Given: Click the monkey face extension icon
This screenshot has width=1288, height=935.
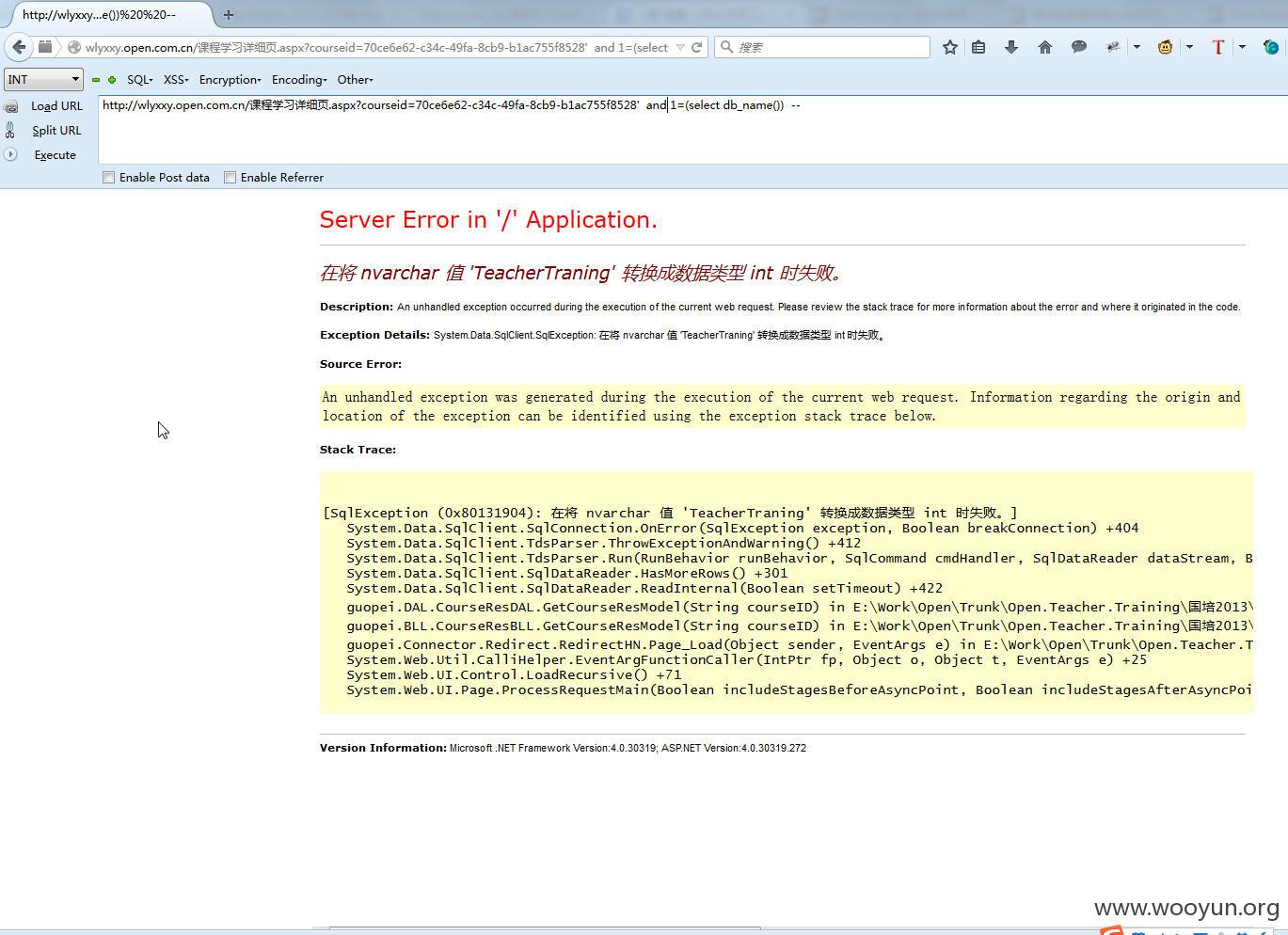Looking at the screenshot, I should 1166,47.
